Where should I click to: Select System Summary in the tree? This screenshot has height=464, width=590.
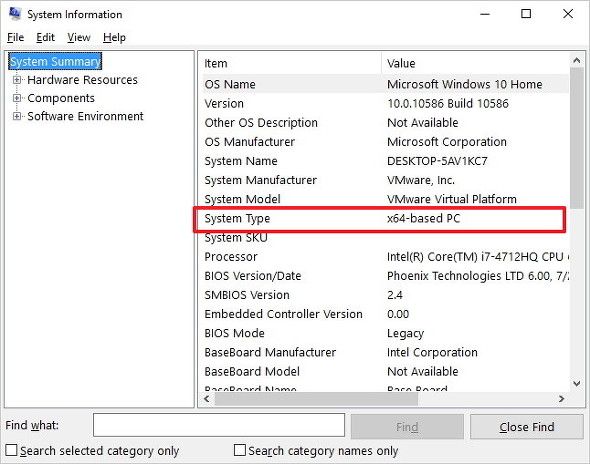pyautogui.click(x=55, y=61)
